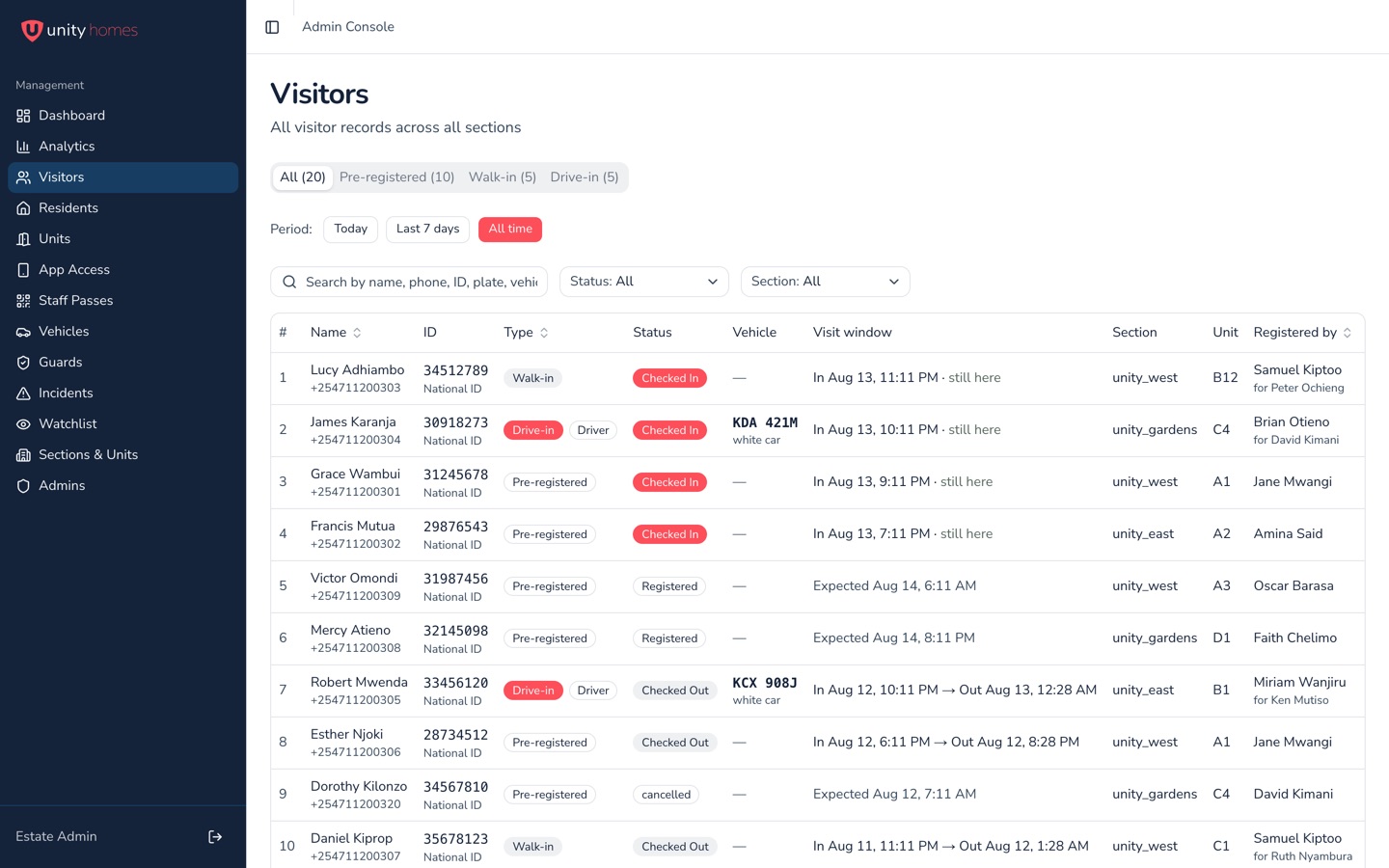Screen dimensions: 1389x868
Task: Click Driver badge in James Karanja row
Action: [593, 430]
